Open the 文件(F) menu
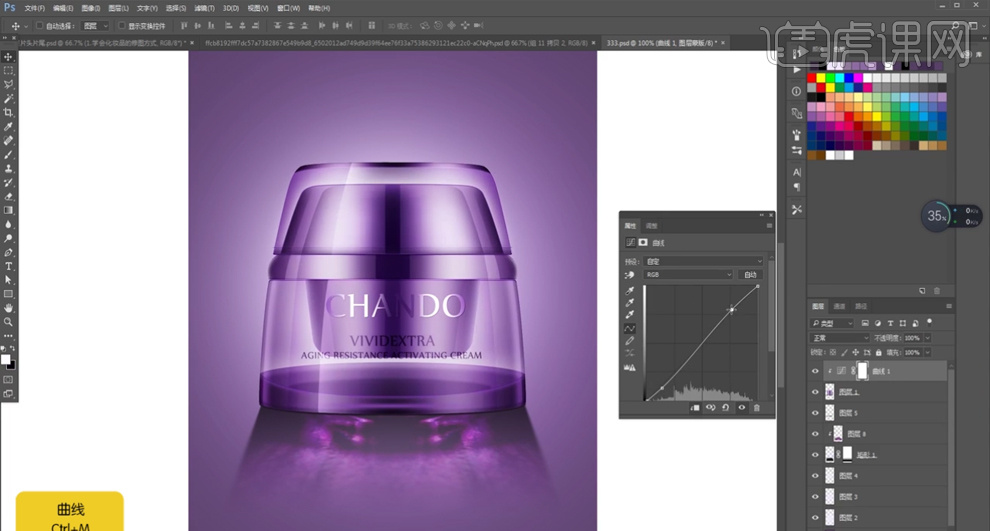Screen dimensions: 990x531 pyautogui.click(x=34, y=8)
